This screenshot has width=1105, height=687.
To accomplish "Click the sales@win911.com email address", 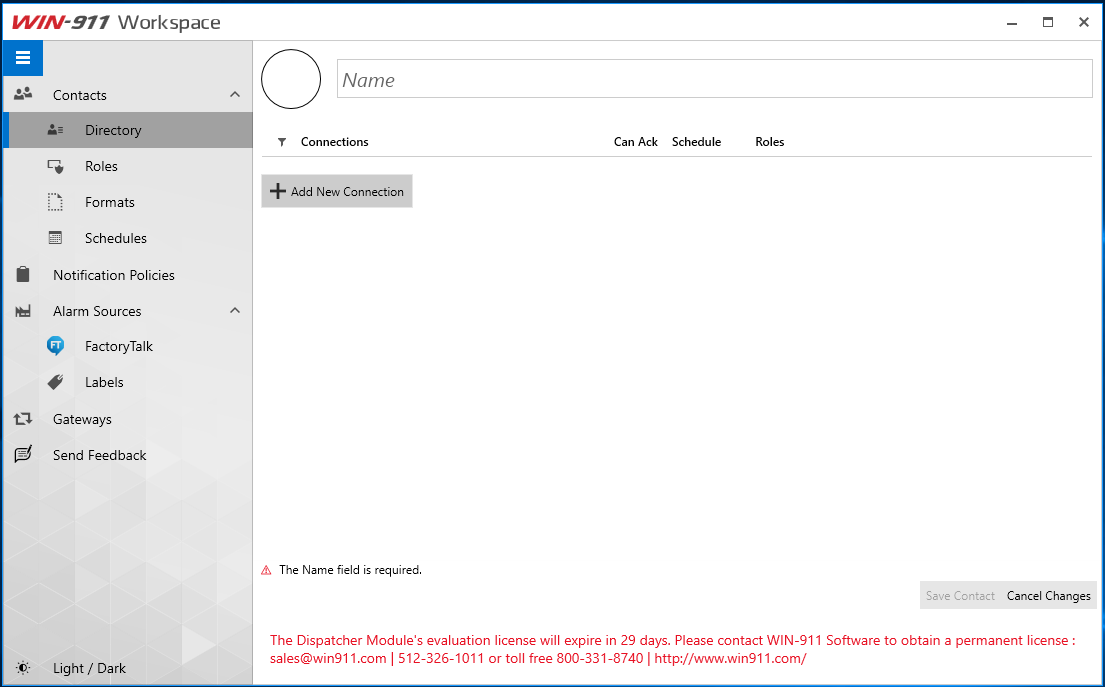I will coord(328,658).
